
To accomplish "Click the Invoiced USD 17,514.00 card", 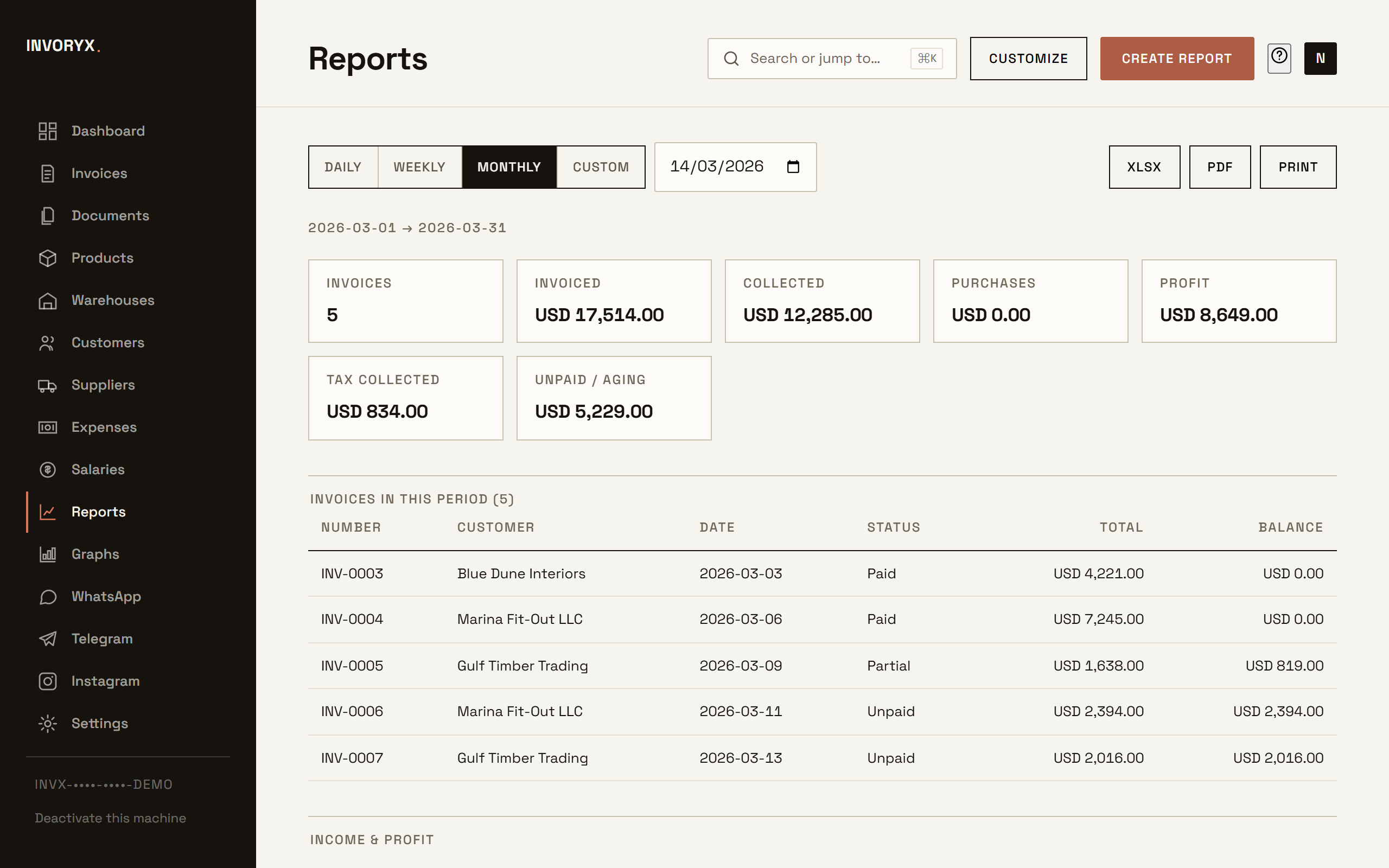I will point(614,302).
